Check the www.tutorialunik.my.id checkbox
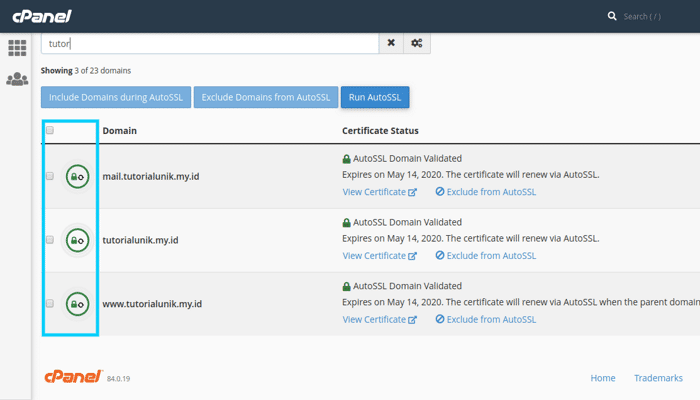 [50, 304]
